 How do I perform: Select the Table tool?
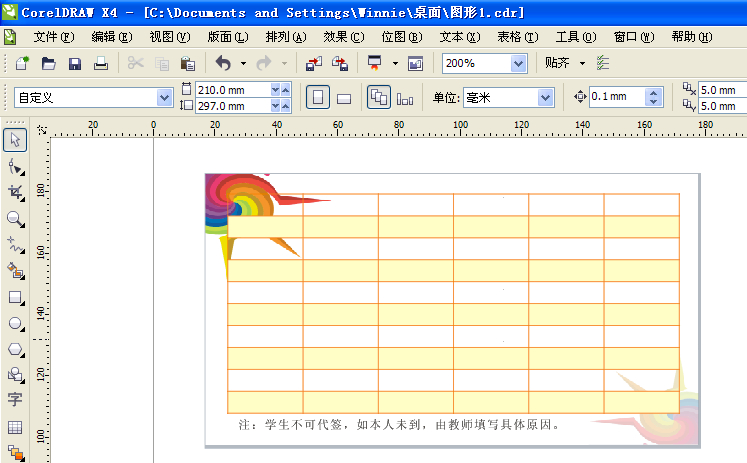[x=15, y=427]
